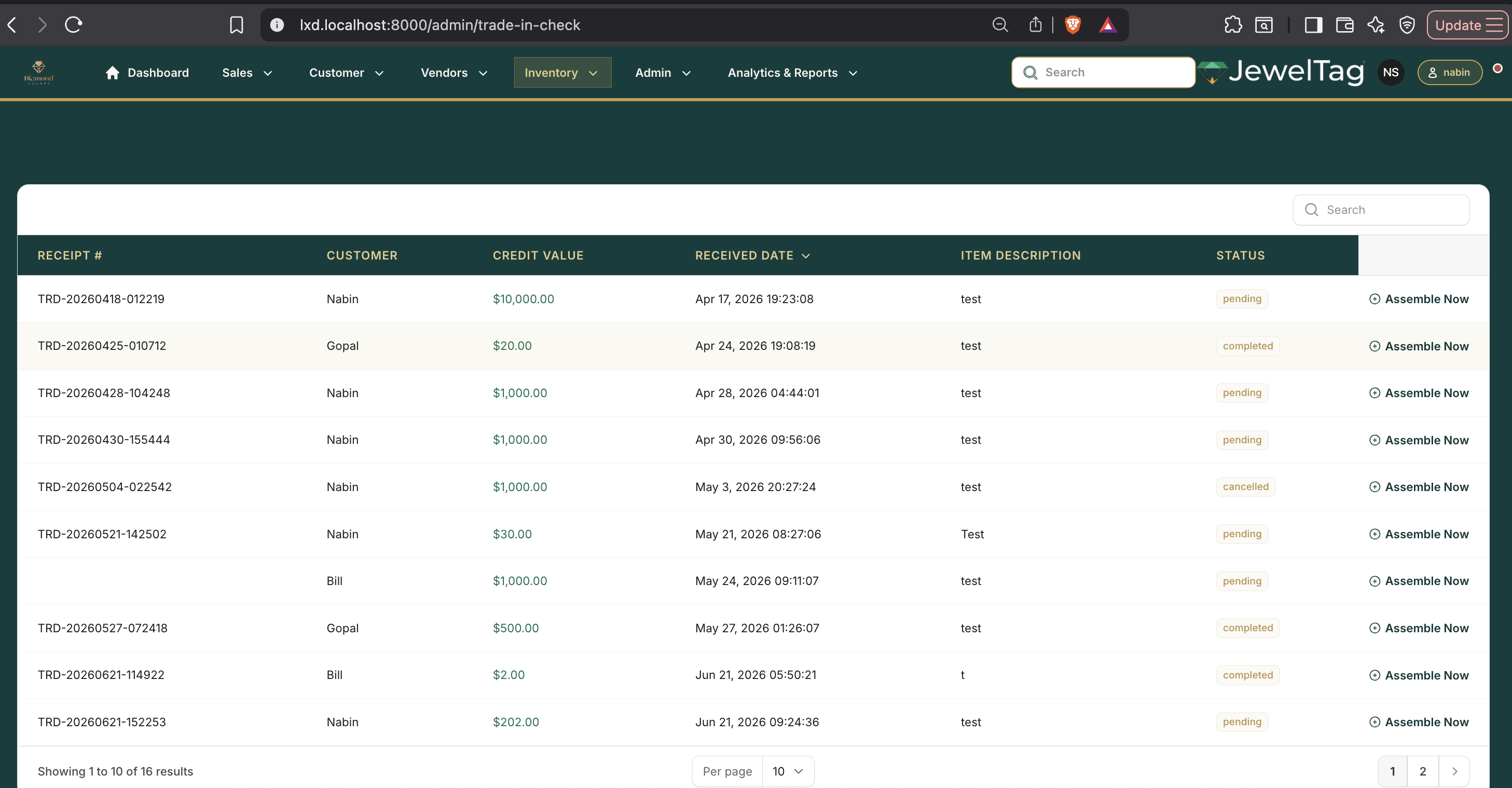Click 'Showing 1 to 10 of 16 results'
The width and height of the screenshot is (1512, 788).
click(115, 771)
